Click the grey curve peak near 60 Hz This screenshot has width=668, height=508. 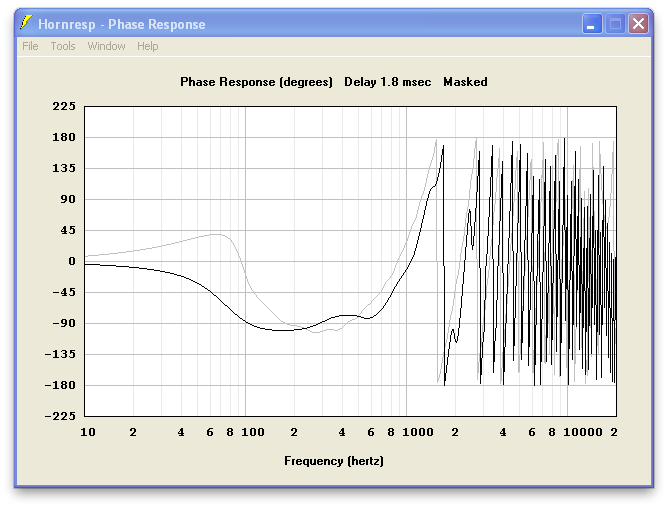click(x=217, y=234)
